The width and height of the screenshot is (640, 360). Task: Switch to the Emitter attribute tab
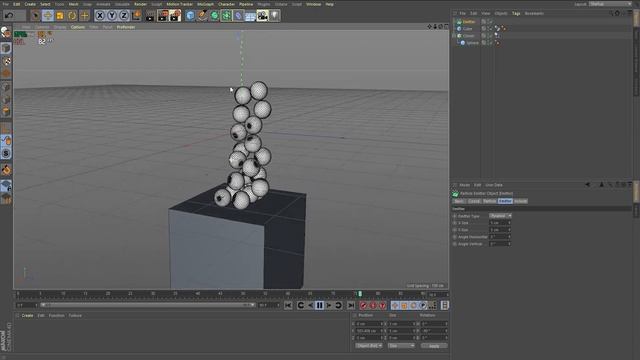[x=505, y=201]
